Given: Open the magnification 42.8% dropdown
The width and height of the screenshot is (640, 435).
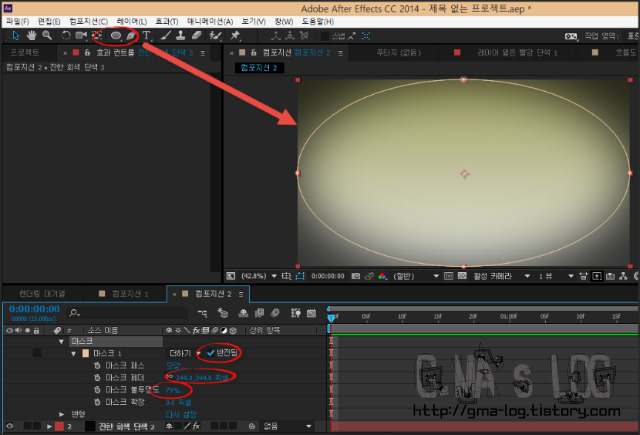Looking at the screenshot, I should 259,276.
